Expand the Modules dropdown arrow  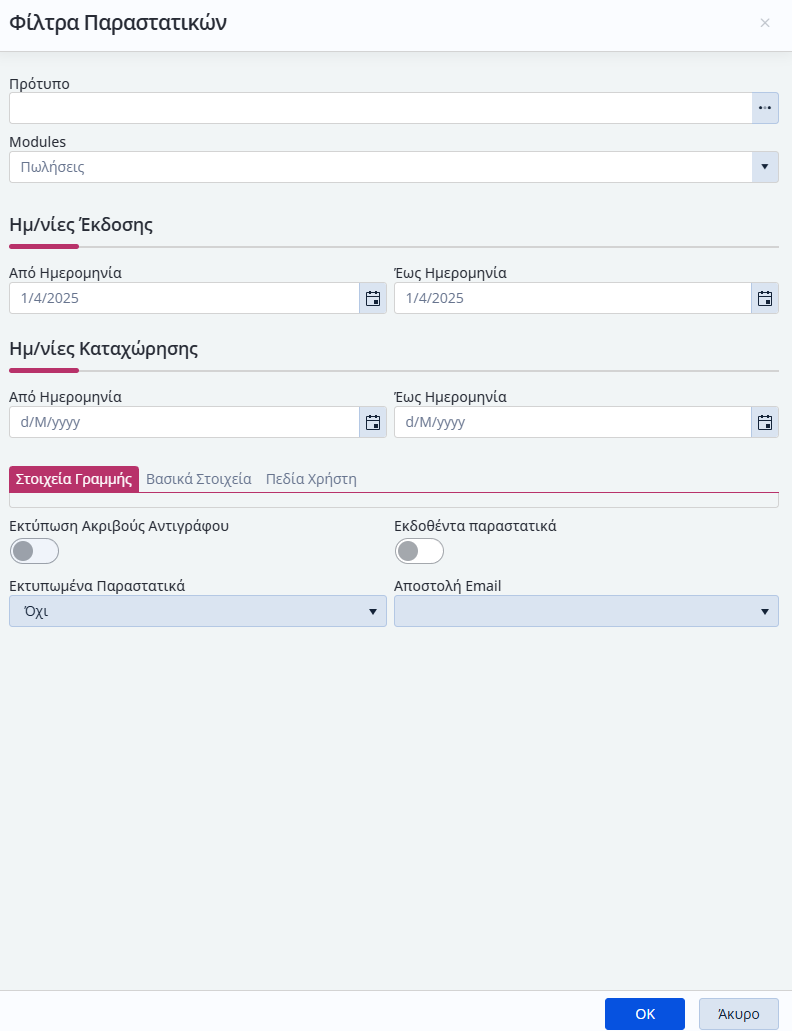point(765,167)
